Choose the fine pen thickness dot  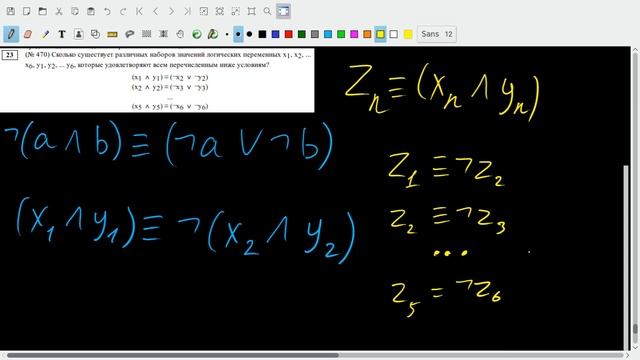(227, 34)
